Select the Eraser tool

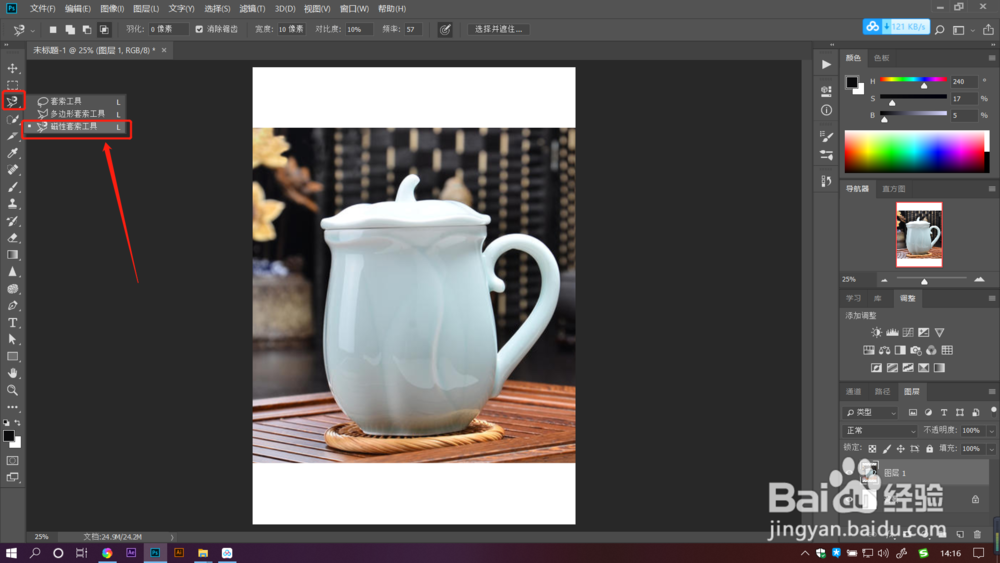click(12, 238)
